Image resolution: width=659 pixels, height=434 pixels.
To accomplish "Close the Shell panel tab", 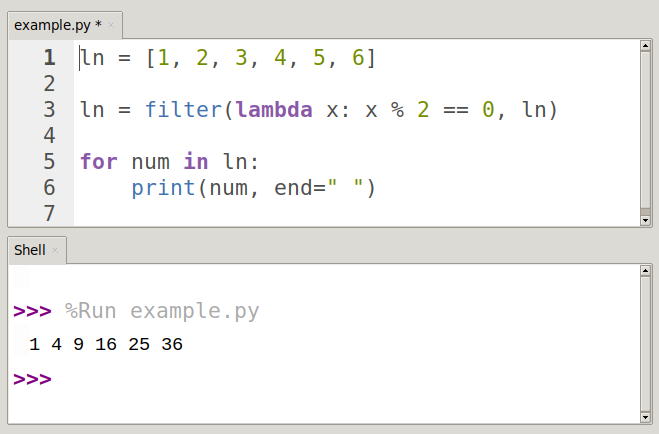I will point(55,250).
